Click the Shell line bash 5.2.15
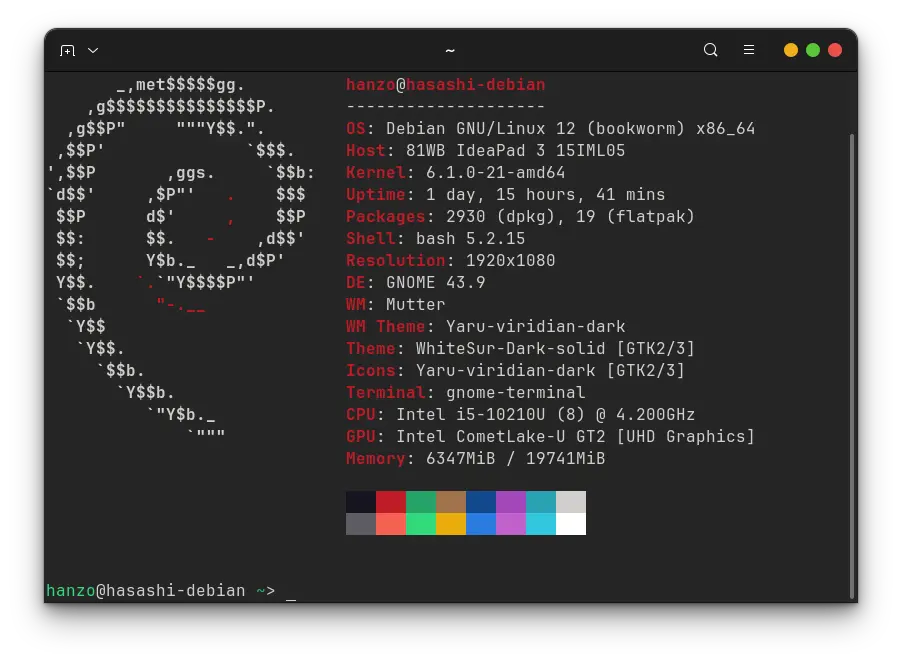The image size is (902, 663). tap(435, 238)
